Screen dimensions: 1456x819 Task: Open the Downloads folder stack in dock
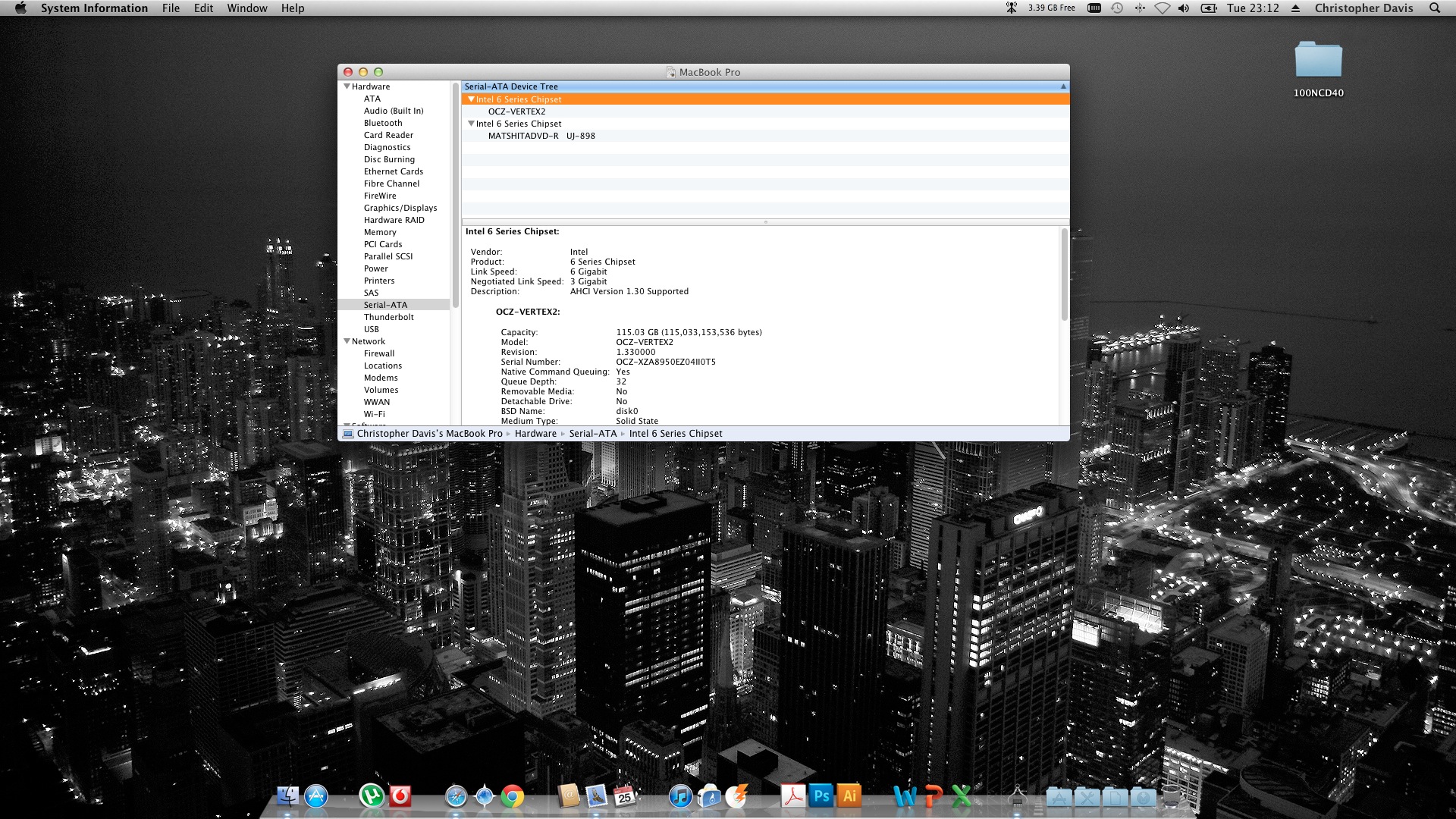click(1144, 797)
